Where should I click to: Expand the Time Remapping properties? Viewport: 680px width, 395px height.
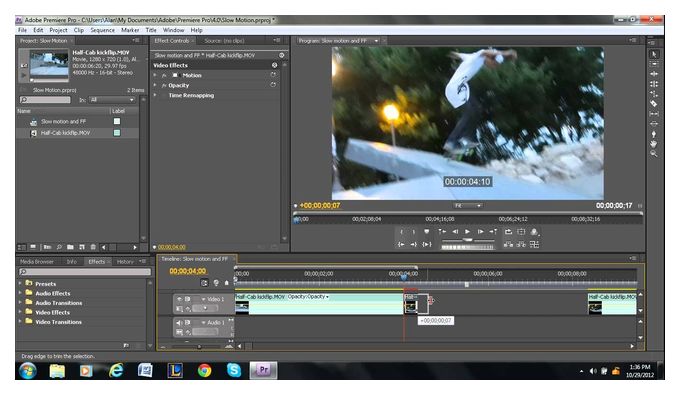(x=155, y=95)
